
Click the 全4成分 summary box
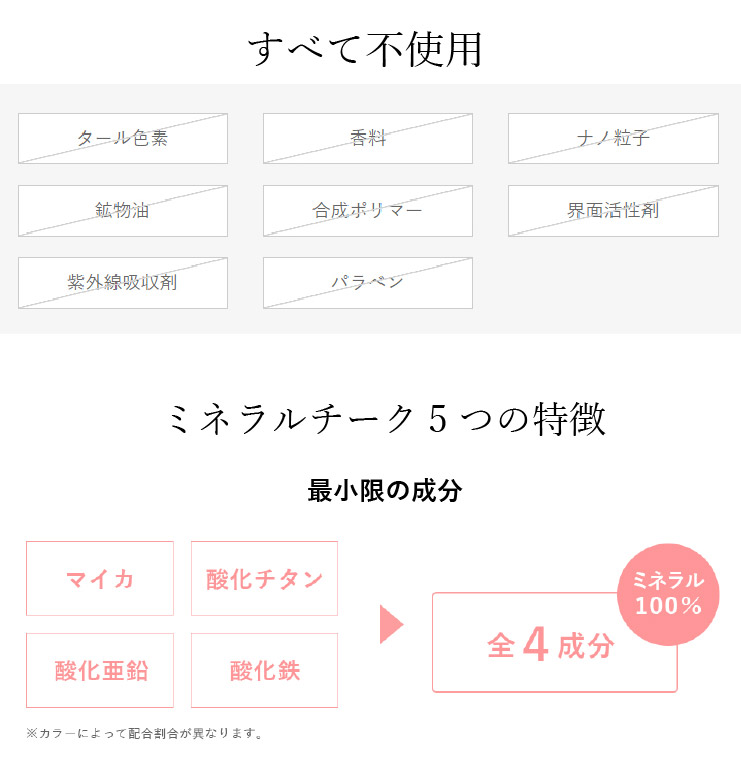click(x=554, y=643)
